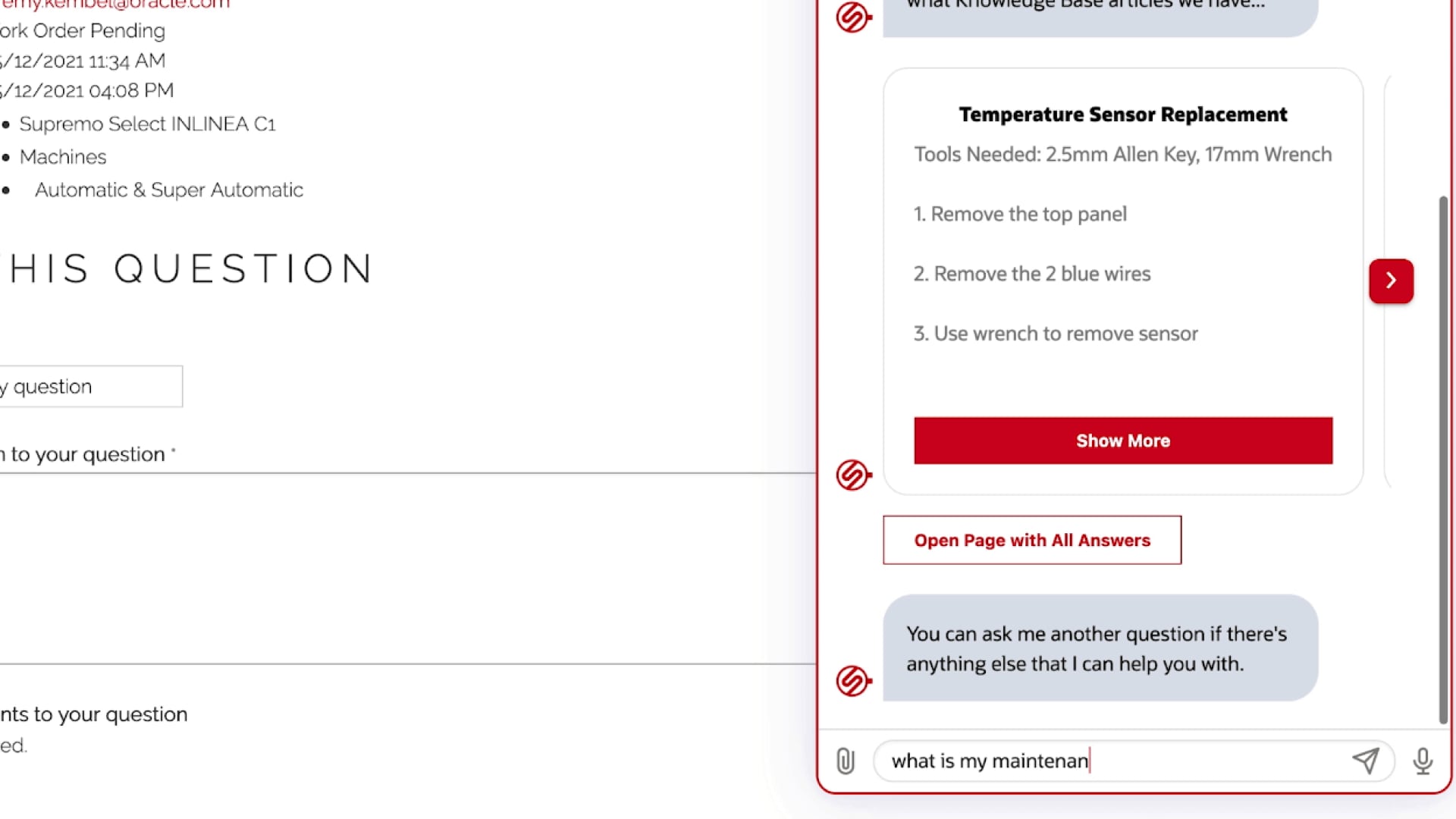Select 'Automatic & Super Automatic' category item
Screen dimensions: 1456x819
click(168, 190)
